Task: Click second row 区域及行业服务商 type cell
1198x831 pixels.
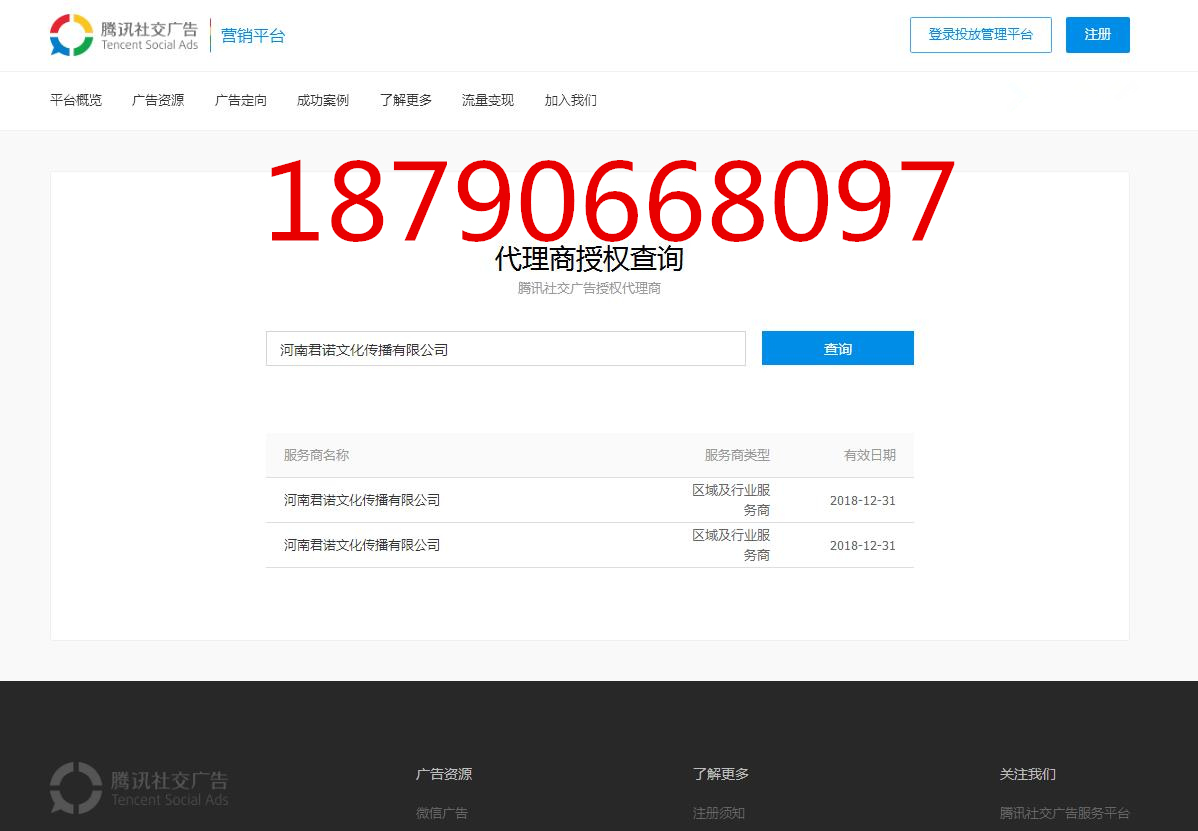Action: 731,545
